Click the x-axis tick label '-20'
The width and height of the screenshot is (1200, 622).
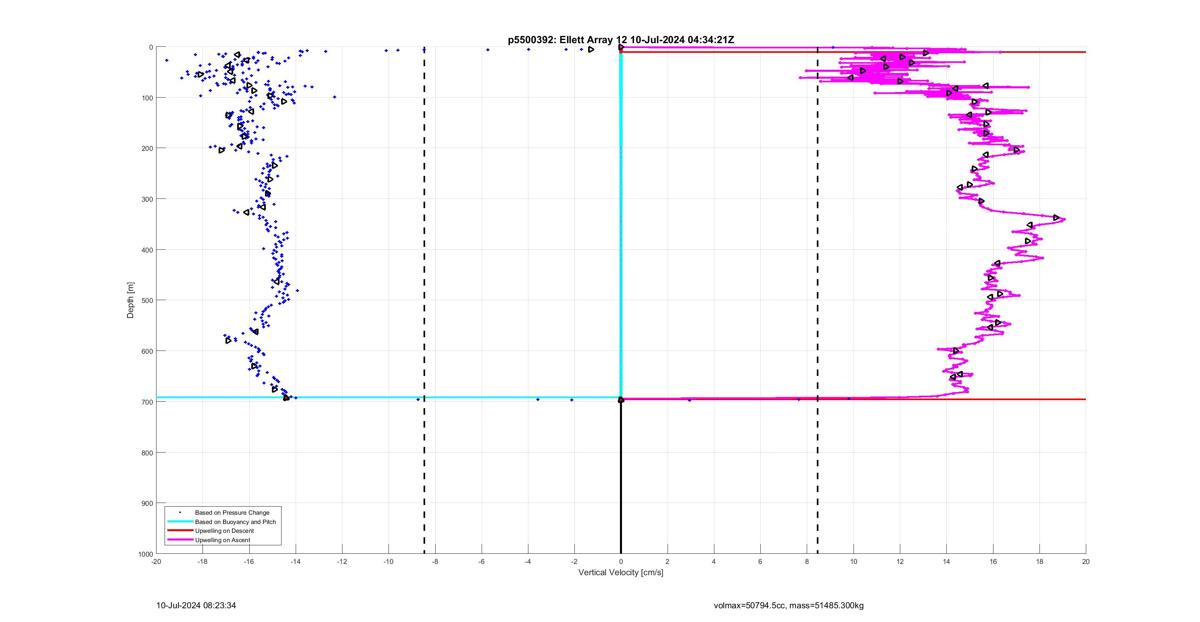point(156,561)
